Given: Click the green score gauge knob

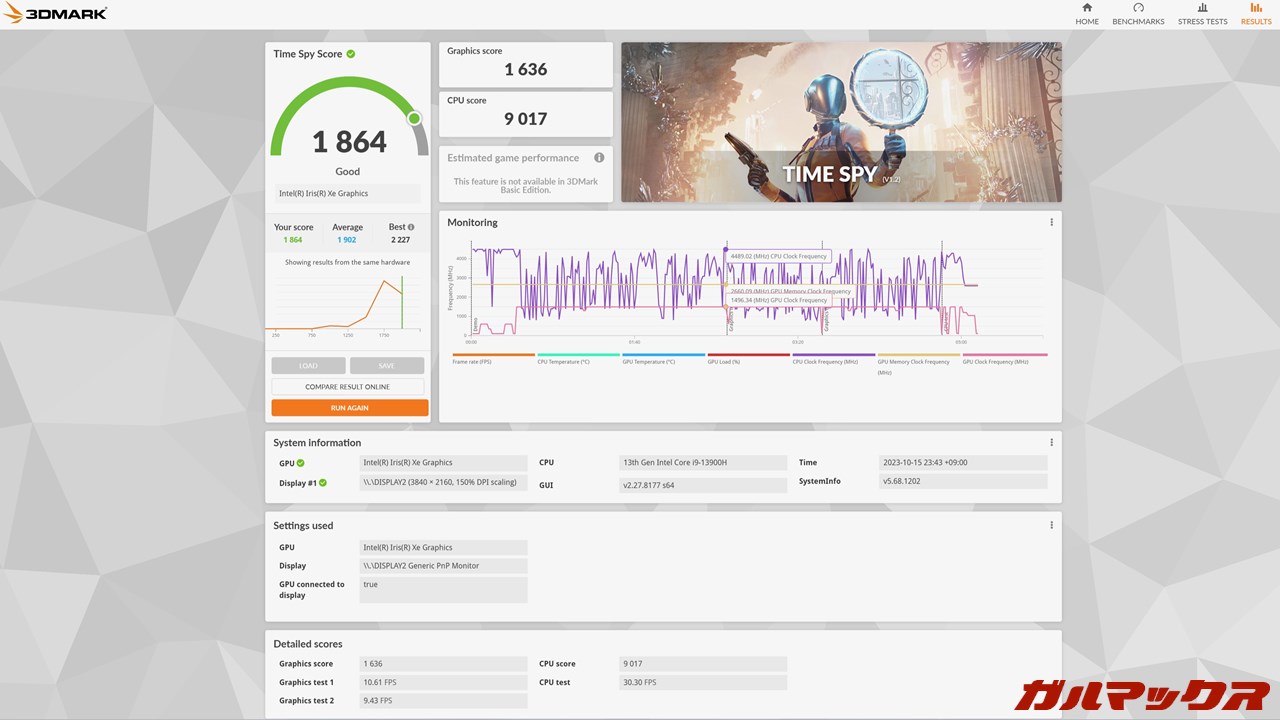Looking at the screenshot, I should click(x=414, y=119).
